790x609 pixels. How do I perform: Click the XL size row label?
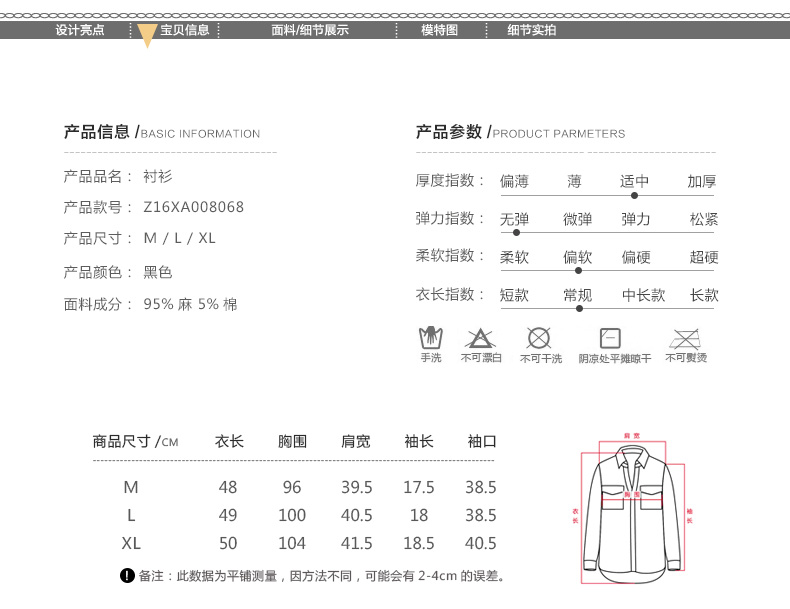(131, 543)
